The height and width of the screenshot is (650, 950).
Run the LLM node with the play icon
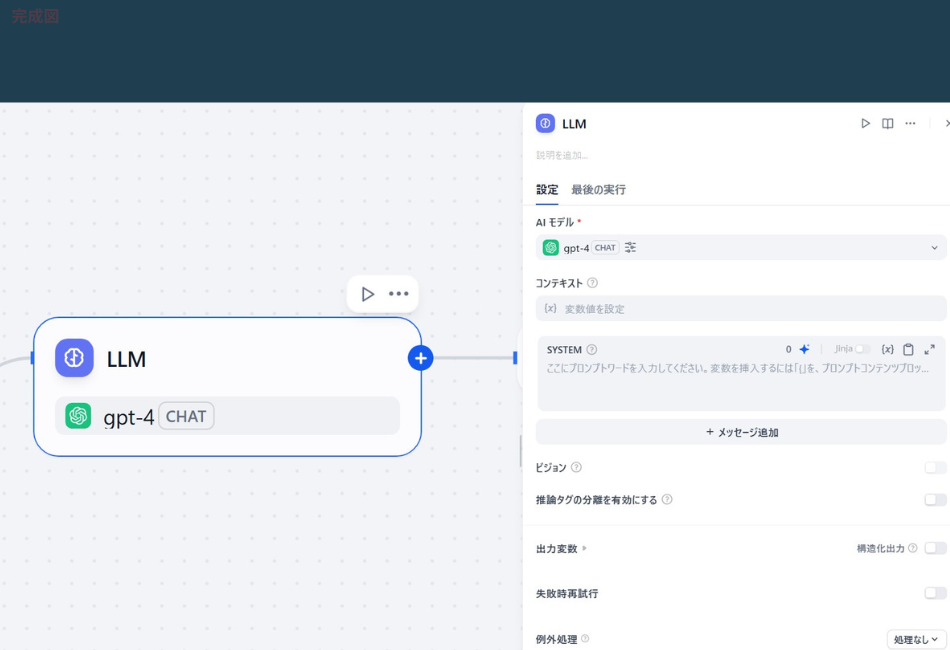[864, 123]
